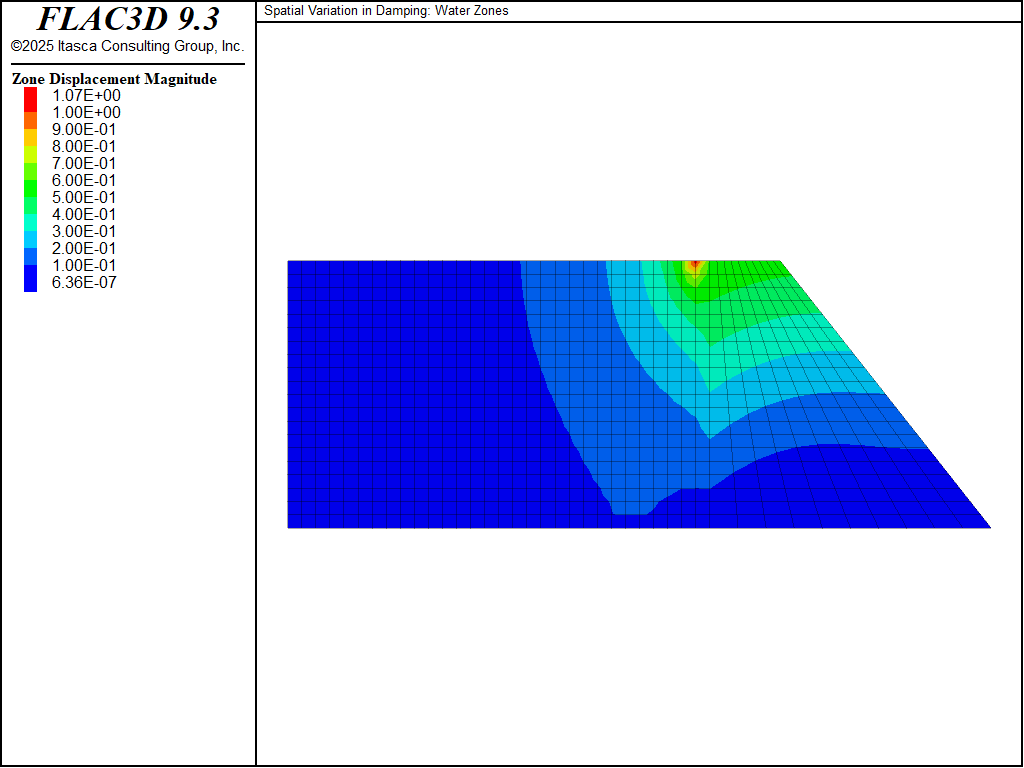The image size is (1024, 768).
Task: Select the 1.00E-01 legend value text
Action: [x=85, y=266]
